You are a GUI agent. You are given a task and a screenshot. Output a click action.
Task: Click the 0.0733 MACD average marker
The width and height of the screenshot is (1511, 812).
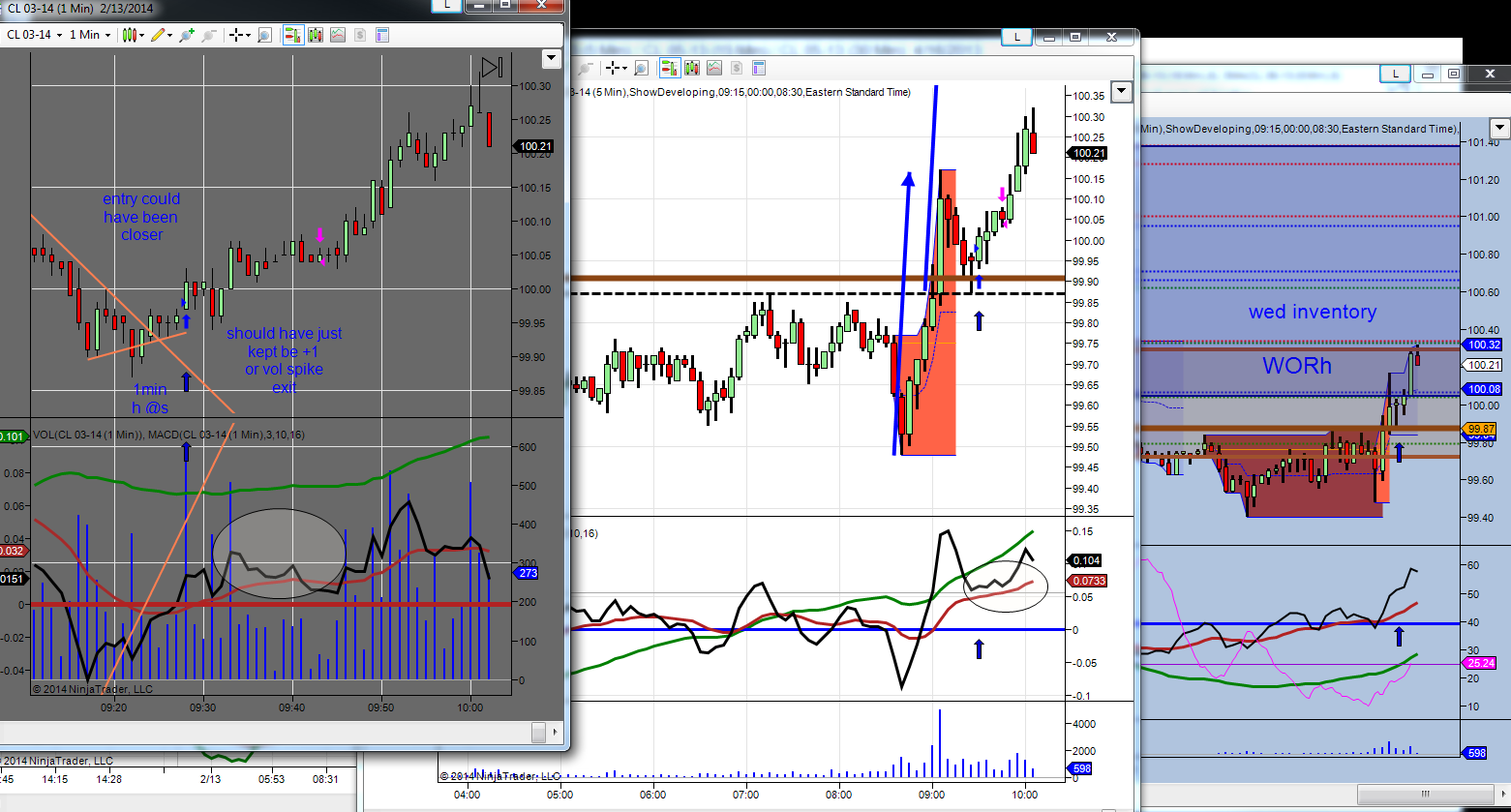tap(1087, 581)
